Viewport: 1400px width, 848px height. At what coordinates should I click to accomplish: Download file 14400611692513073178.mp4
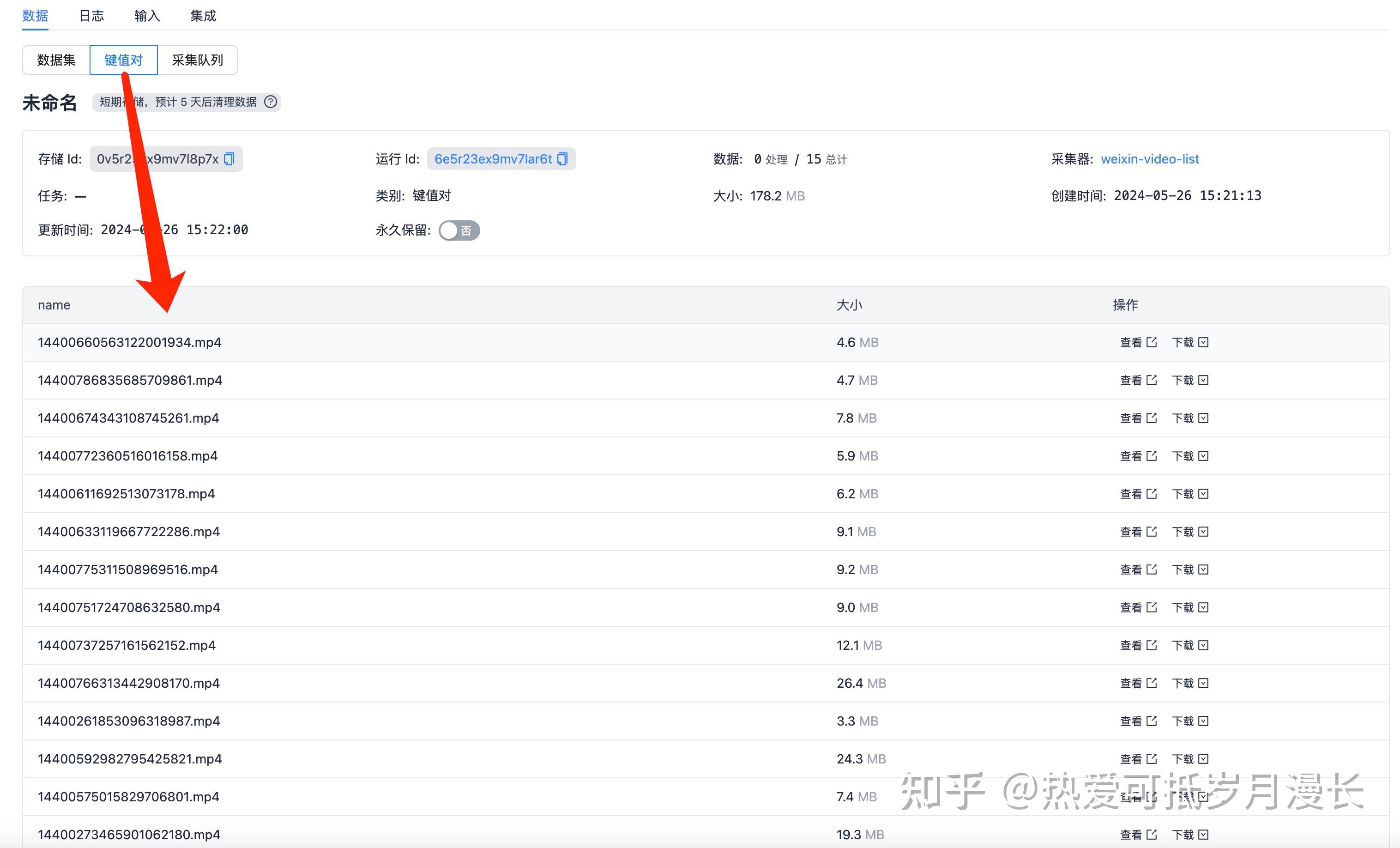tap(1190, 494)
